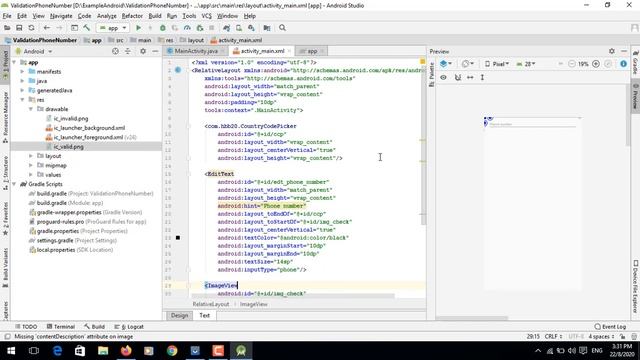The height and width of the screenshot is (360, 640).
Task: Open the File menu
Action: [x=7, y=16]
